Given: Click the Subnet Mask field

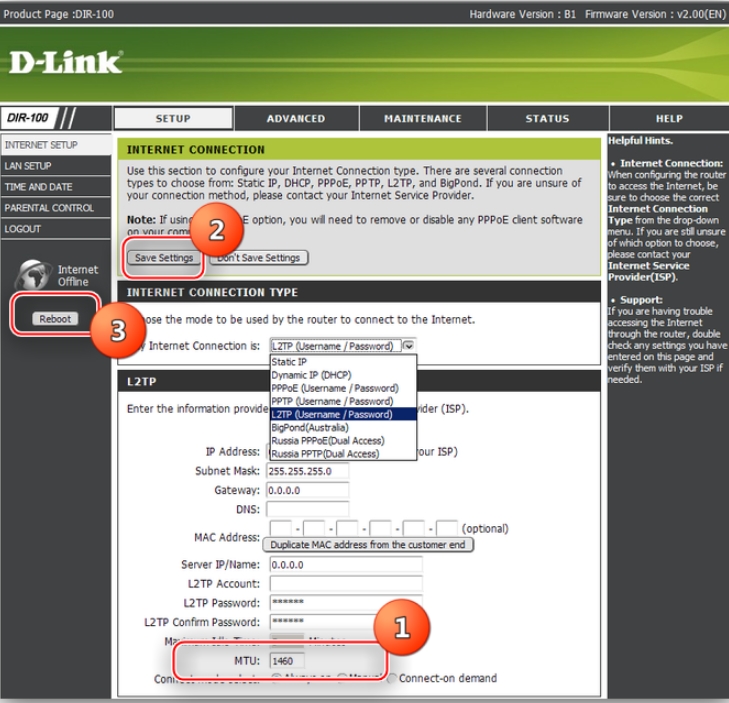Looking at the screenshot, I should 307,471.
